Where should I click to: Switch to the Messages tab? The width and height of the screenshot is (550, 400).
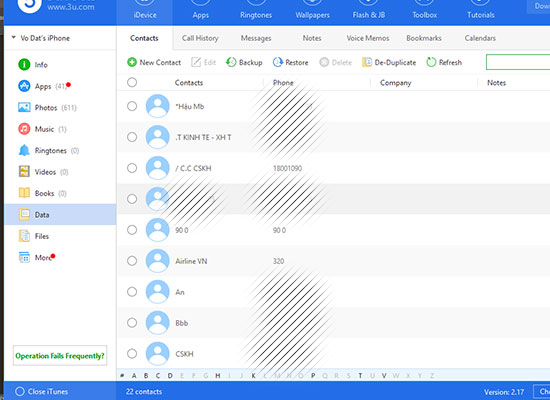[x=256, y=38]
